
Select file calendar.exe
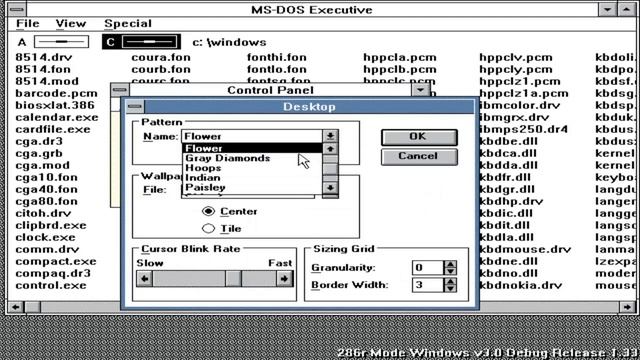(57, 117)
